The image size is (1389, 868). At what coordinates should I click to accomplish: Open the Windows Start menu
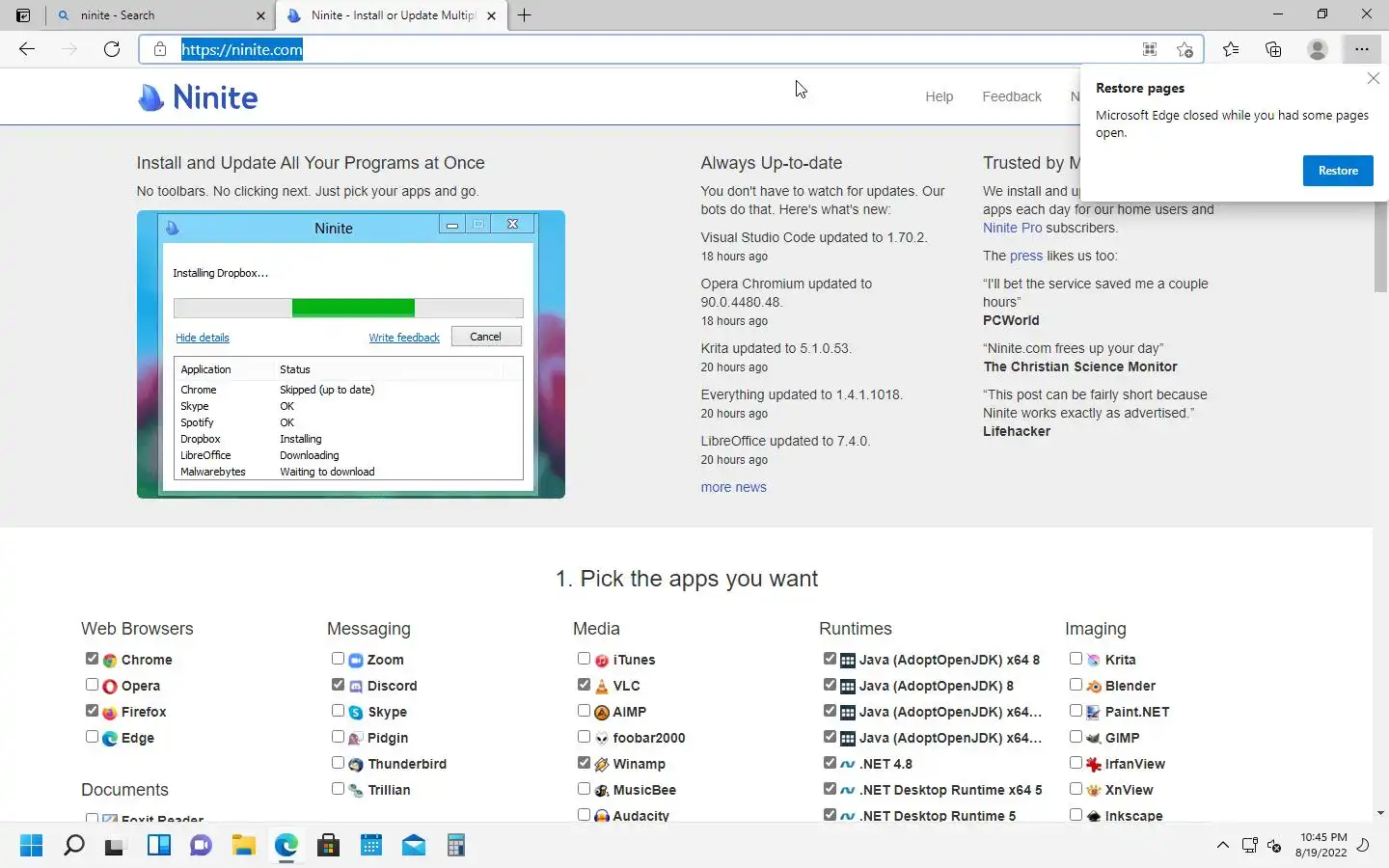click(31, 846)
